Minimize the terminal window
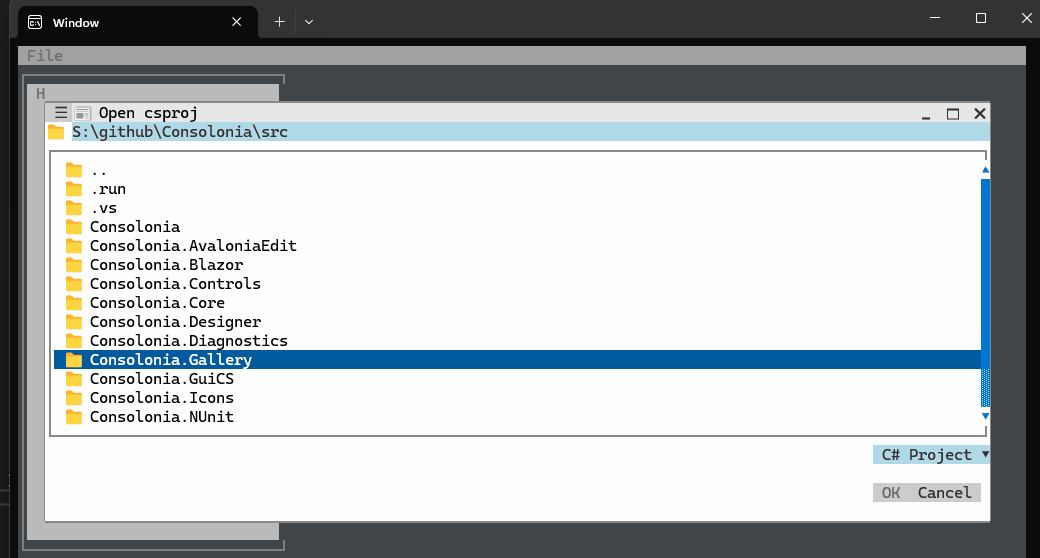Screen dimensions: 1040x558 click(x=935, y=18)
